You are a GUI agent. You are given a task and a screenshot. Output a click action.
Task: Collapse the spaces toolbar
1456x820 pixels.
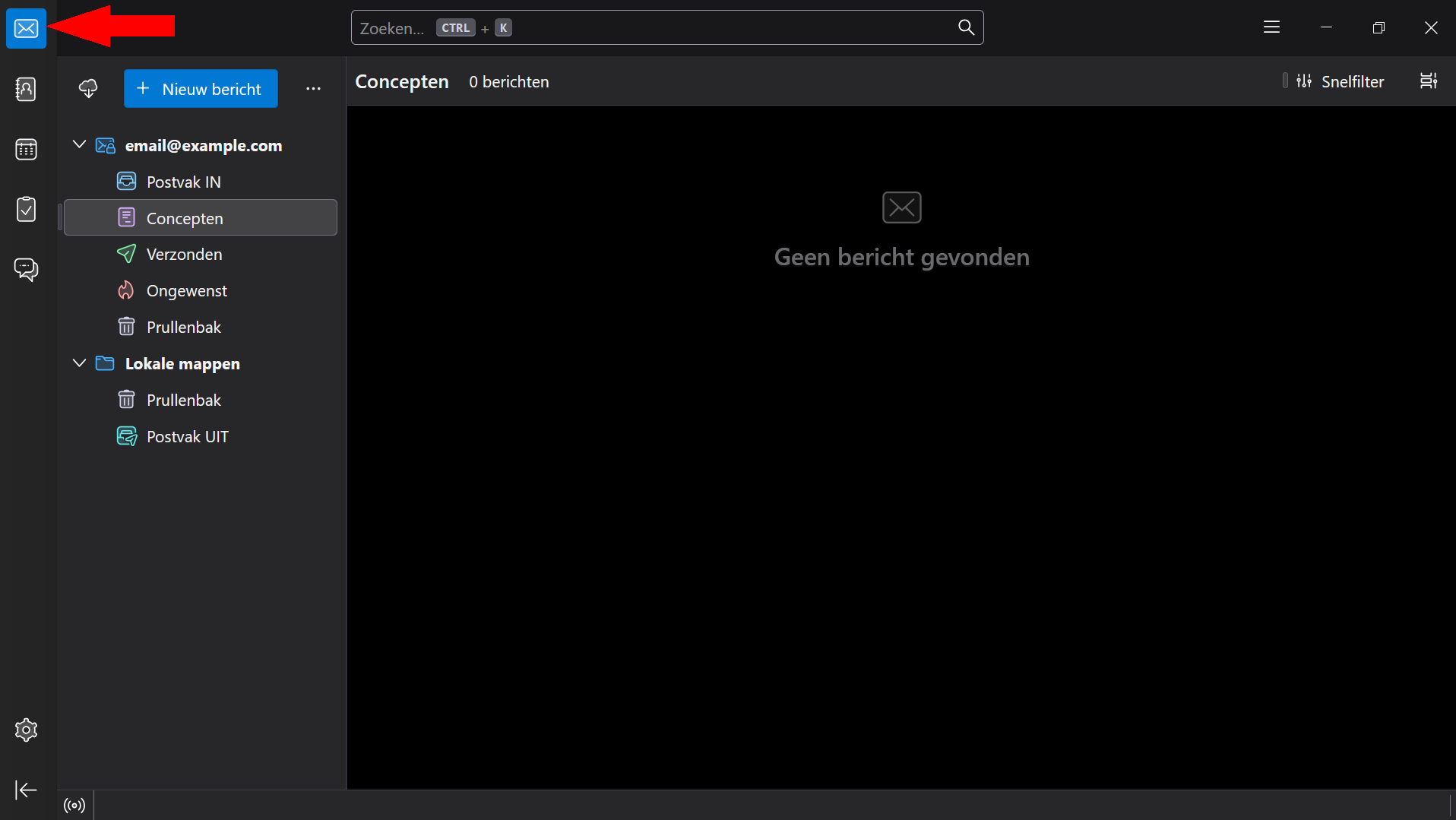pyautogui.click(x=26, y=790)
